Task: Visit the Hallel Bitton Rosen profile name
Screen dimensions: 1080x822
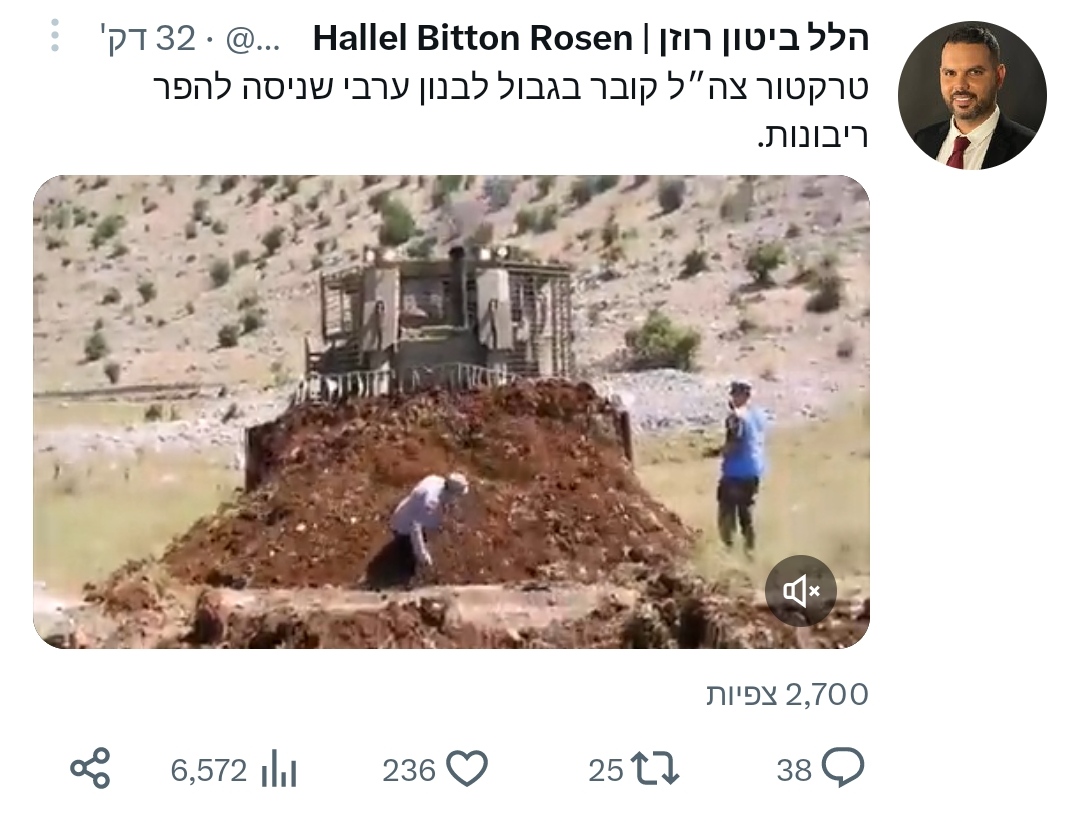Action: 472,39
